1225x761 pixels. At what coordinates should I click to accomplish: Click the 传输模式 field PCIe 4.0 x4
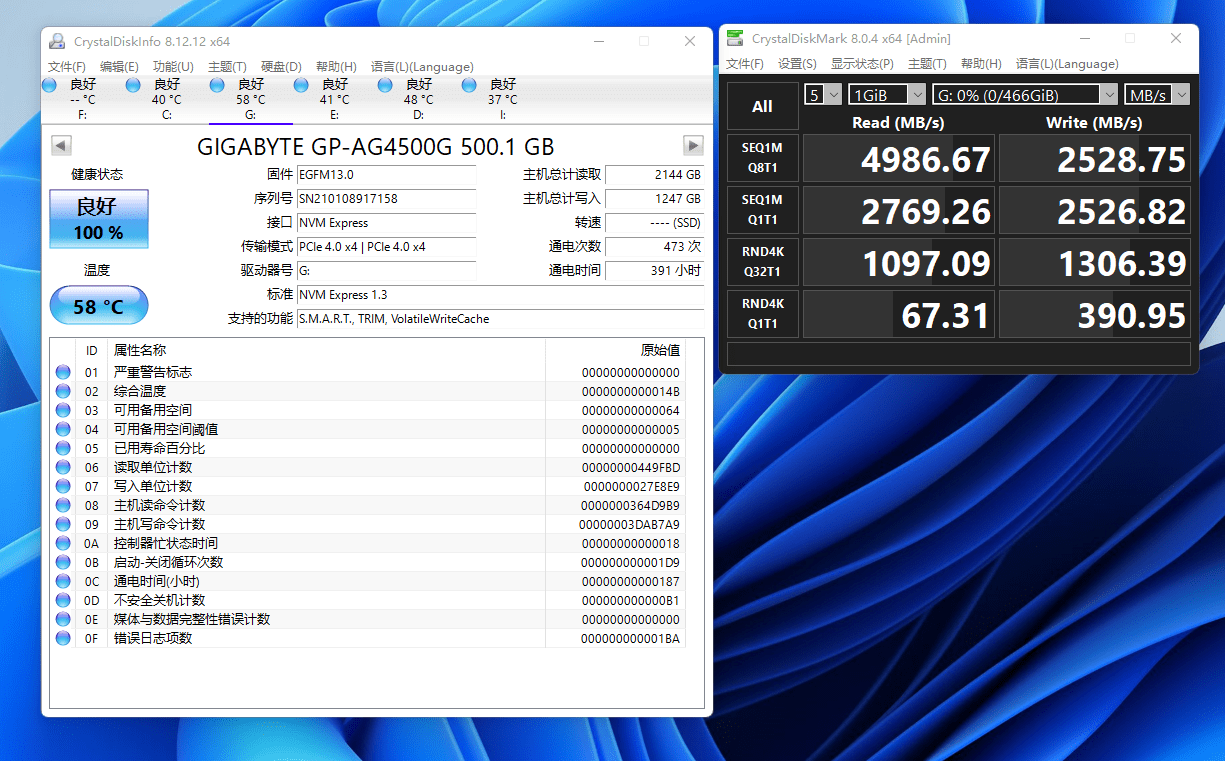click(x=386, y=247)
